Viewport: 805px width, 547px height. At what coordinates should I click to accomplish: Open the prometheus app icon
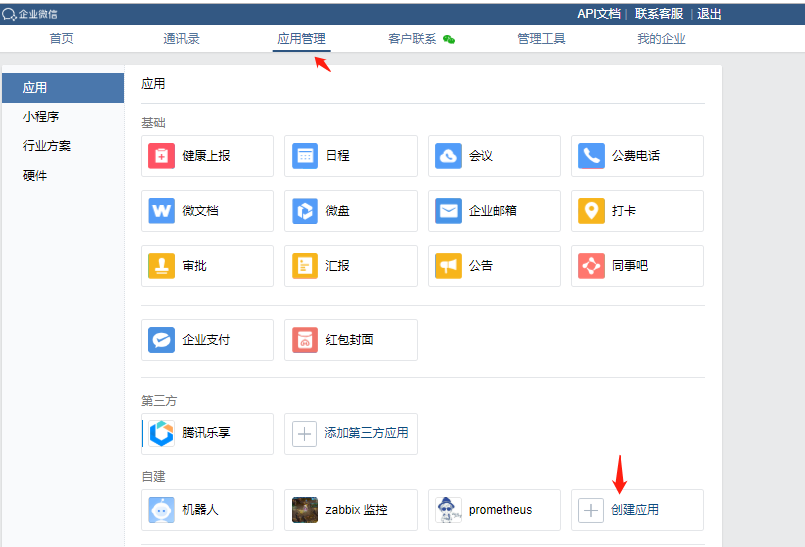[448, 510]
